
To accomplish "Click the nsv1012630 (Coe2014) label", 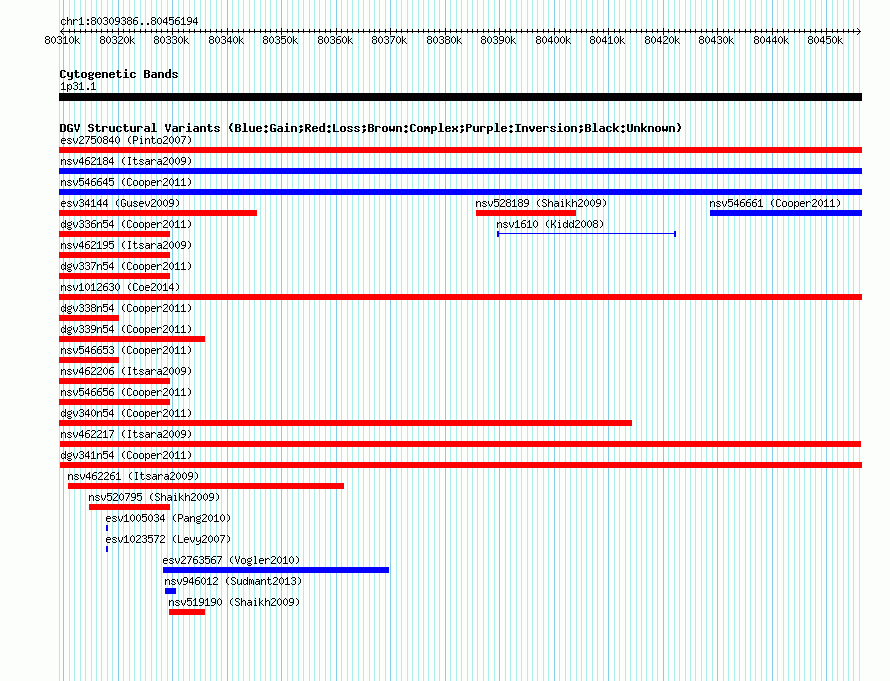I will coord(120,287).
